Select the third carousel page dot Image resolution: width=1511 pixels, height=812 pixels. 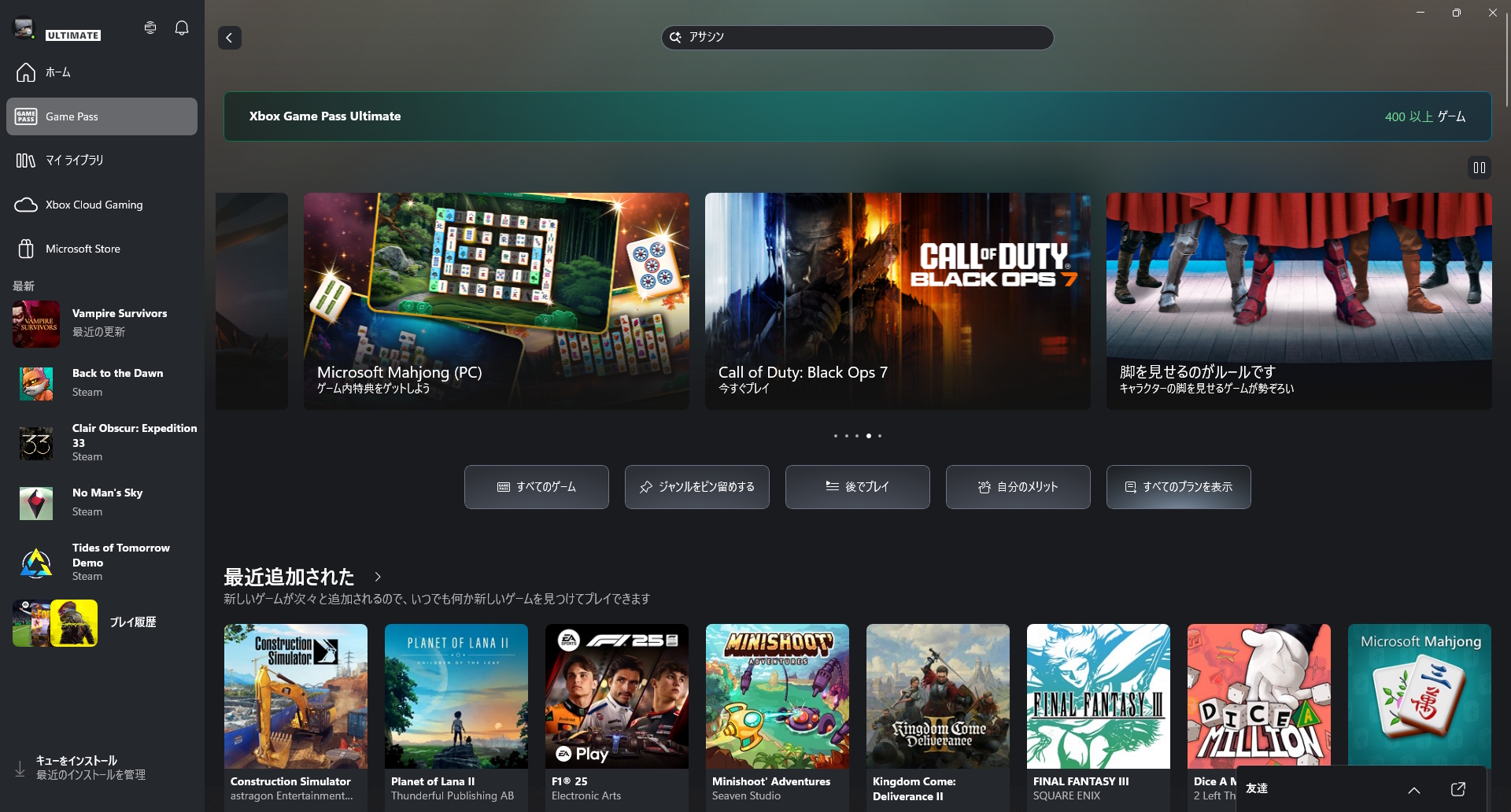click(x=858, y=436)
